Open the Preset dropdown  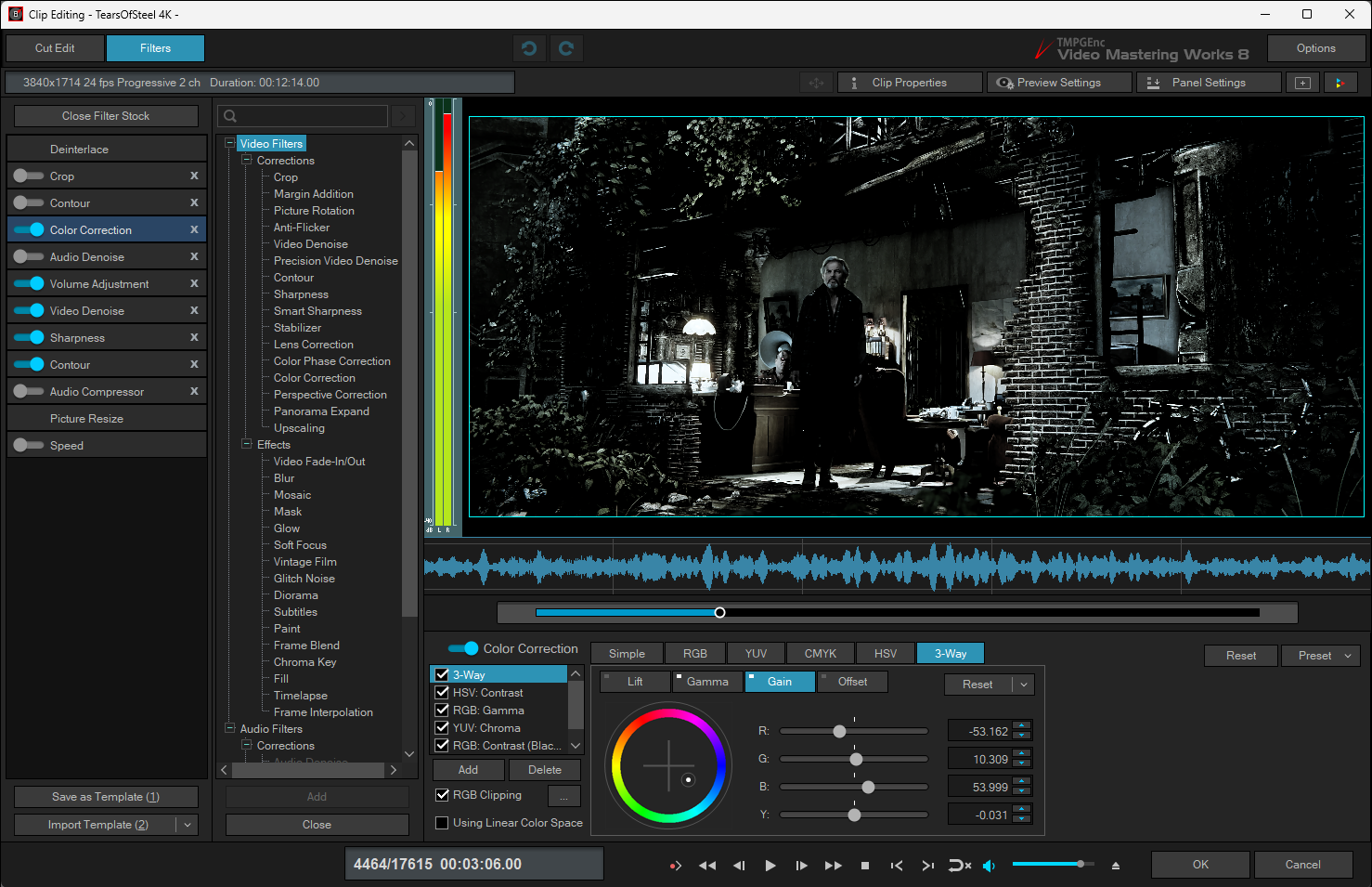pyautogui.click(x=1322, y=656)
